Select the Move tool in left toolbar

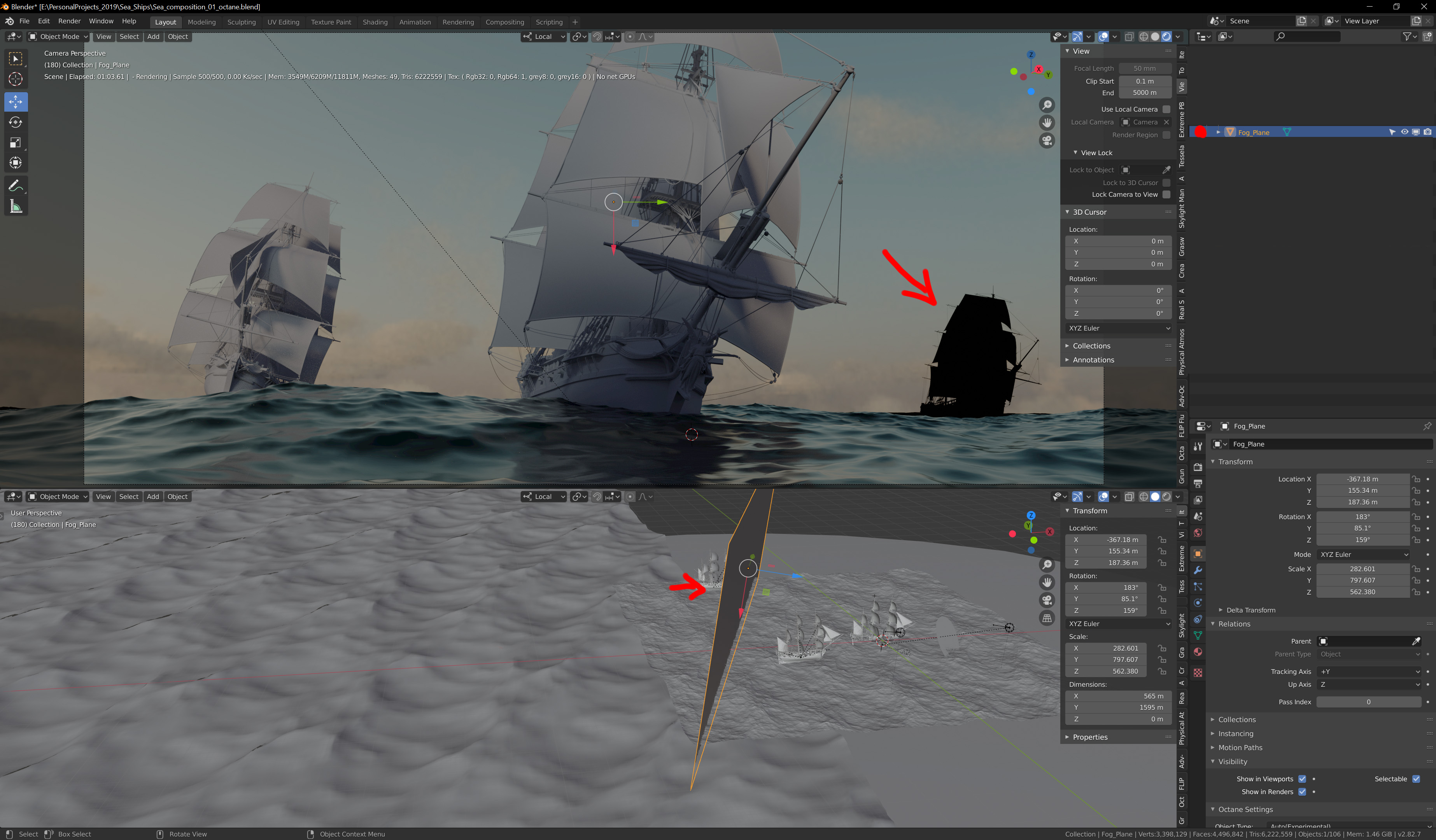(x=16, y=102)
